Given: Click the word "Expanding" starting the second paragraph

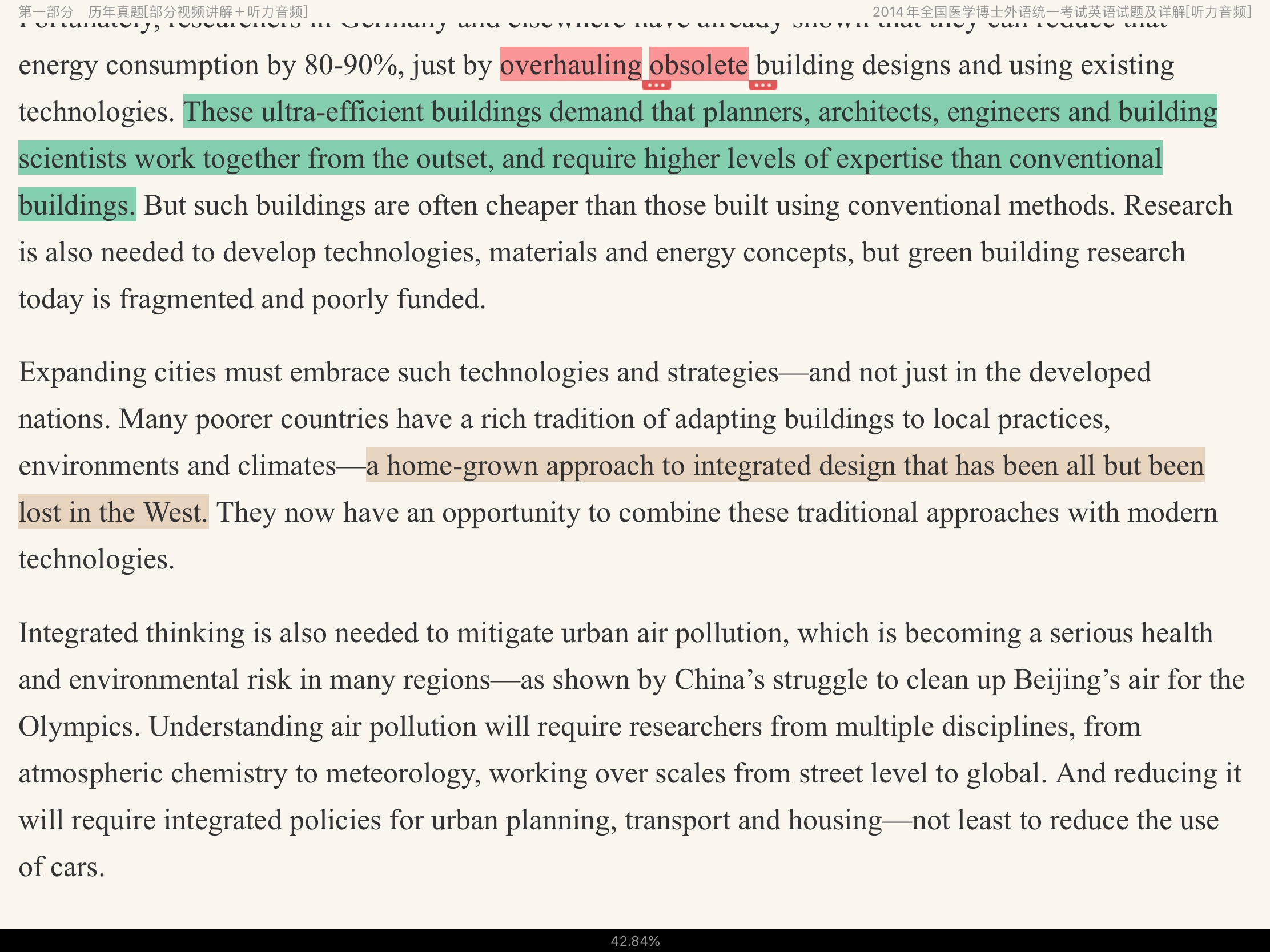Looking at the screenshot, I should (x=83, y=373).
